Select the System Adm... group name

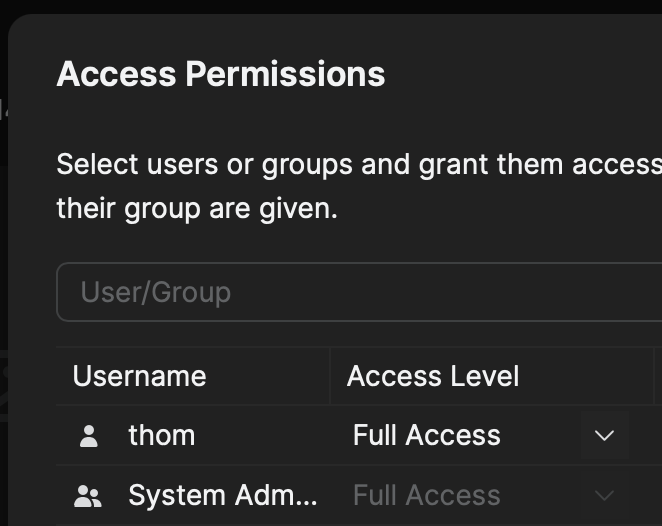pyautogui.click(x=223, y=495)
